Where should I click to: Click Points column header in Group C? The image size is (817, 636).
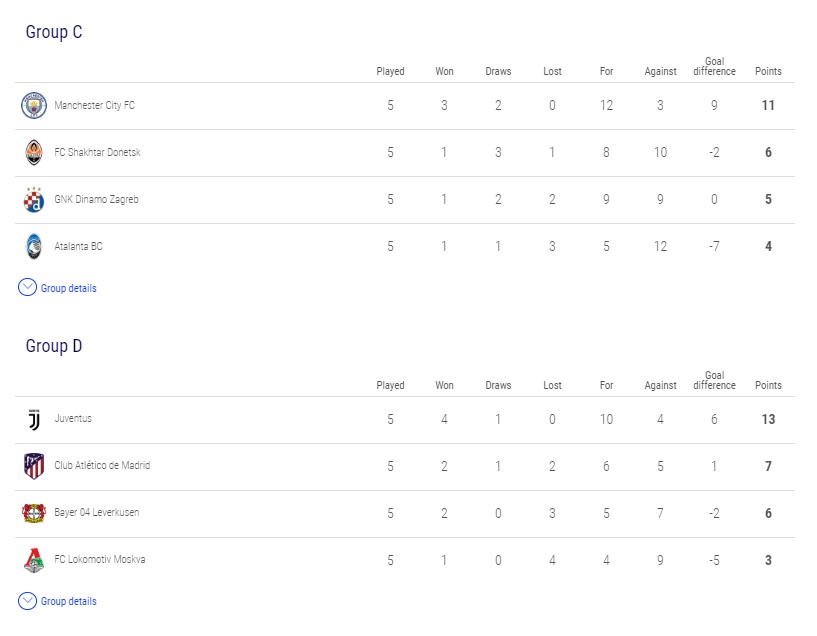(768, 71)
